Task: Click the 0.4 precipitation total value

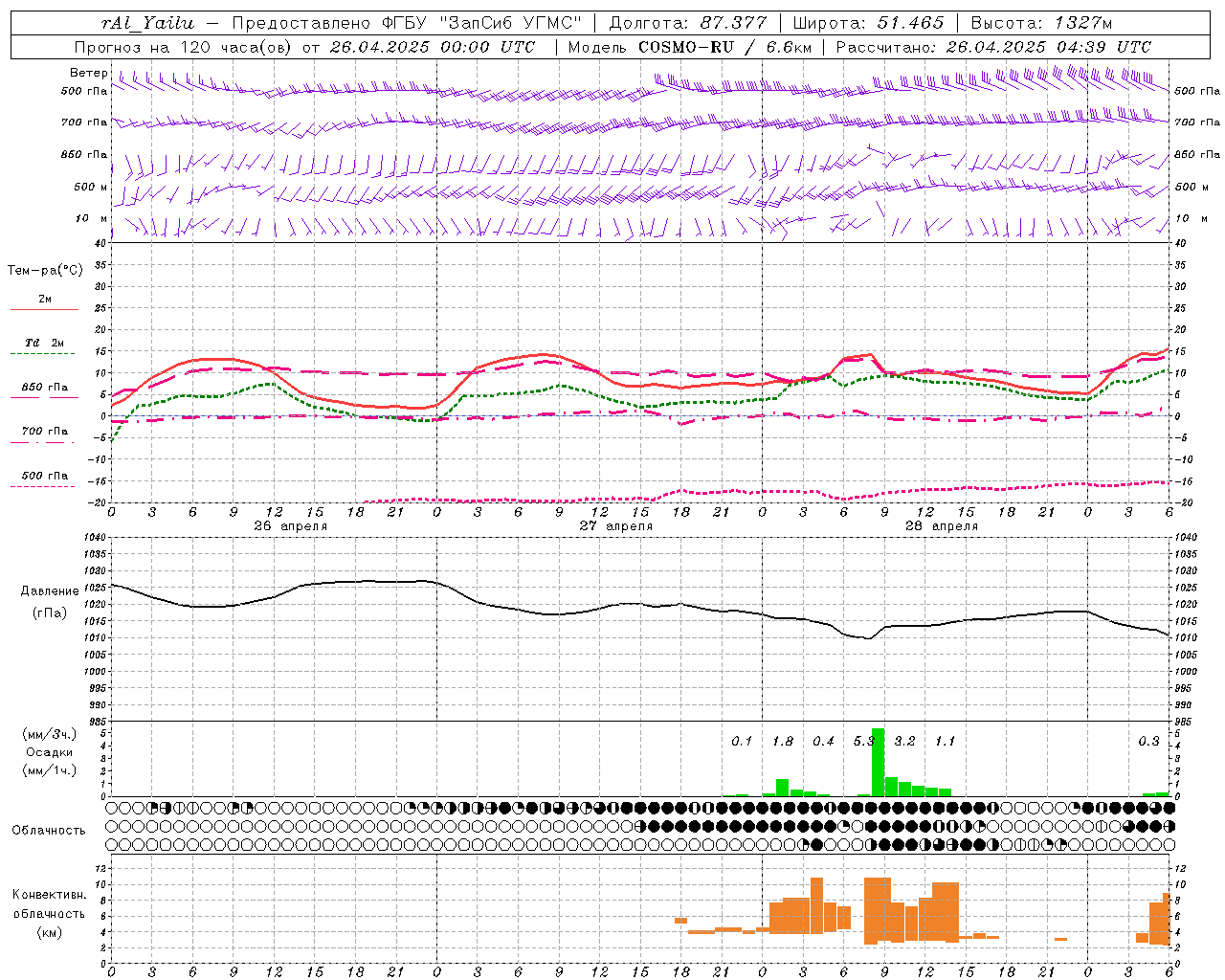Action: [x=823, y=741]
